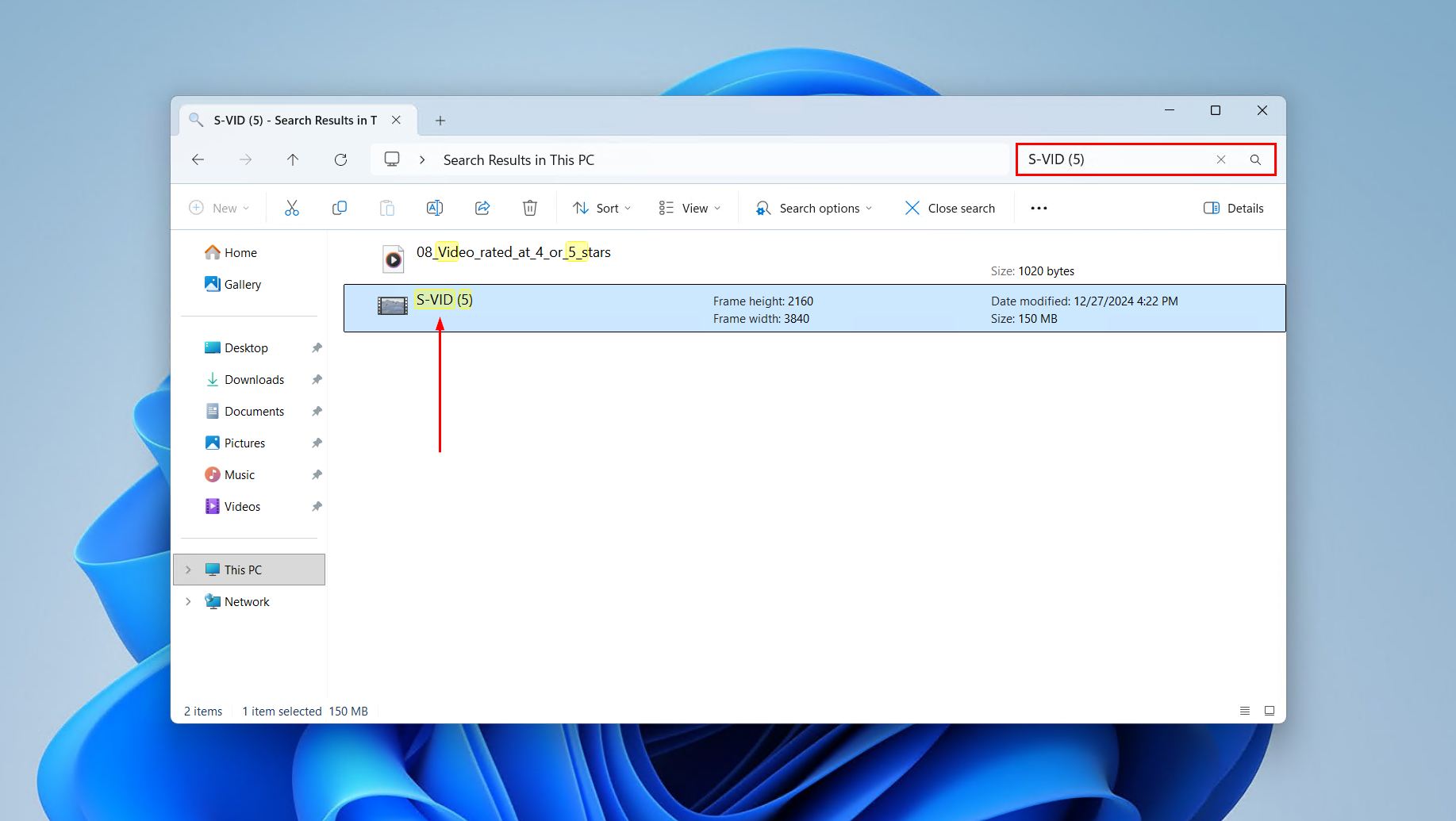
Task: Click the pin icon beside Music
Action: [317, 474]
